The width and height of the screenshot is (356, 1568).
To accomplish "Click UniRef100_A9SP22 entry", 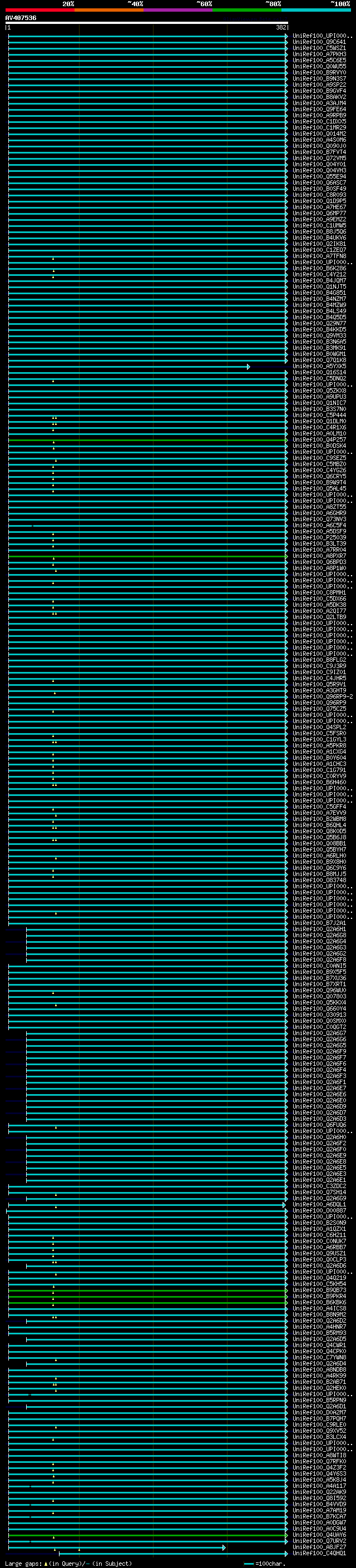I will click(x=319, y=85).
